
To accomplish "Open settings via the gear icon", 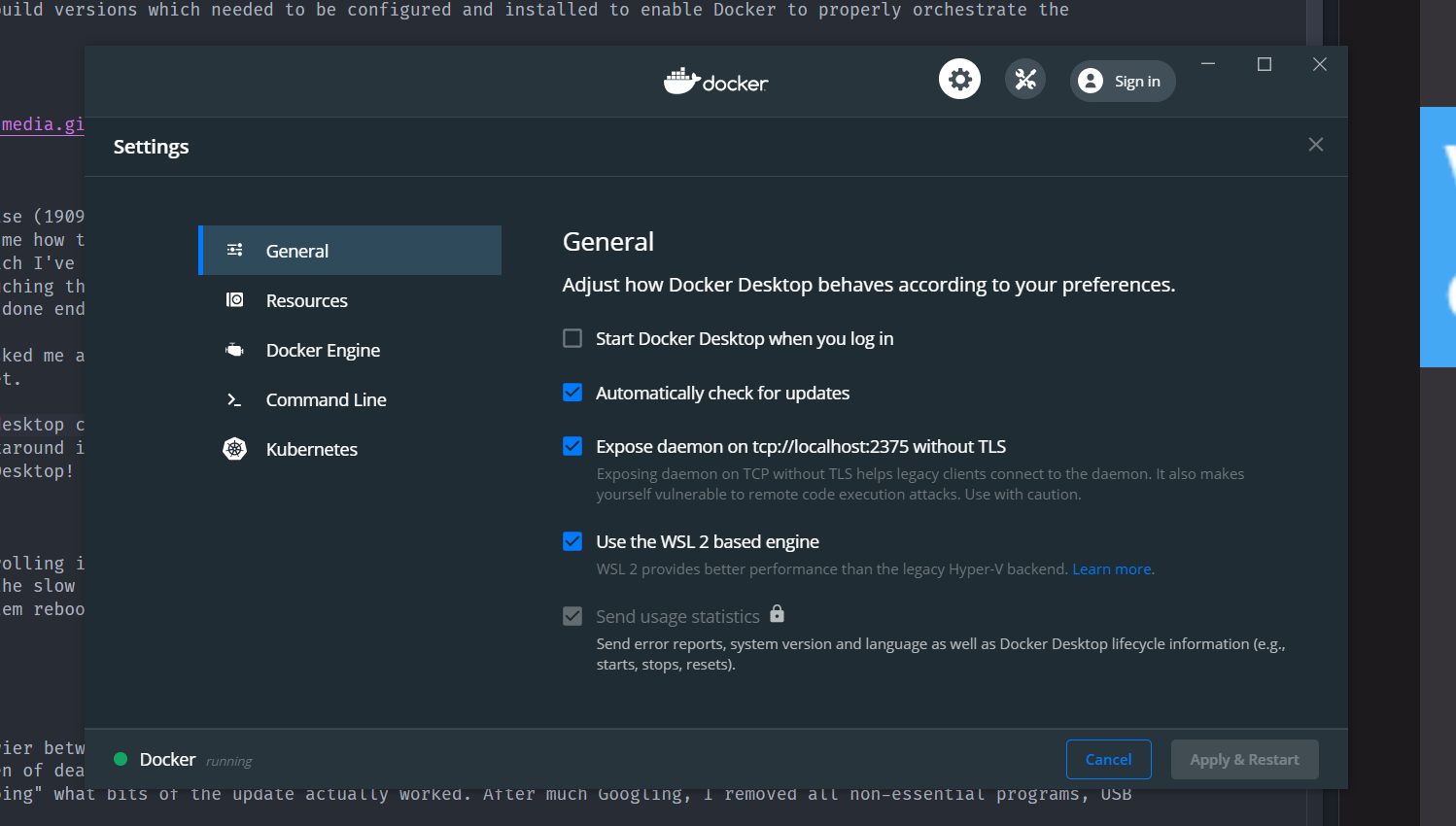I will click(x=959, y=80).
